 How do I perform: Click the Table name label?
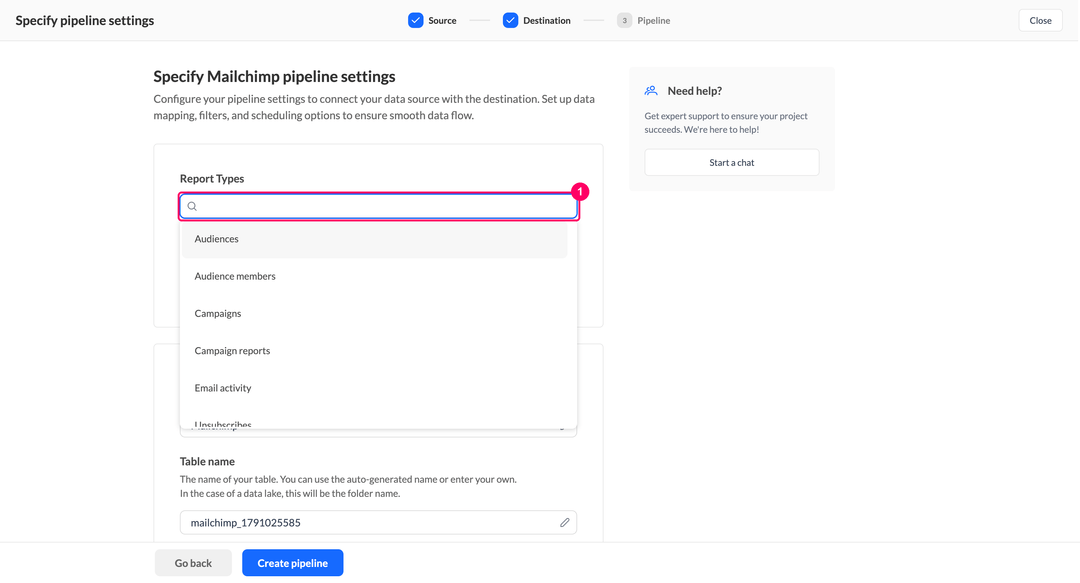[207, 461]
